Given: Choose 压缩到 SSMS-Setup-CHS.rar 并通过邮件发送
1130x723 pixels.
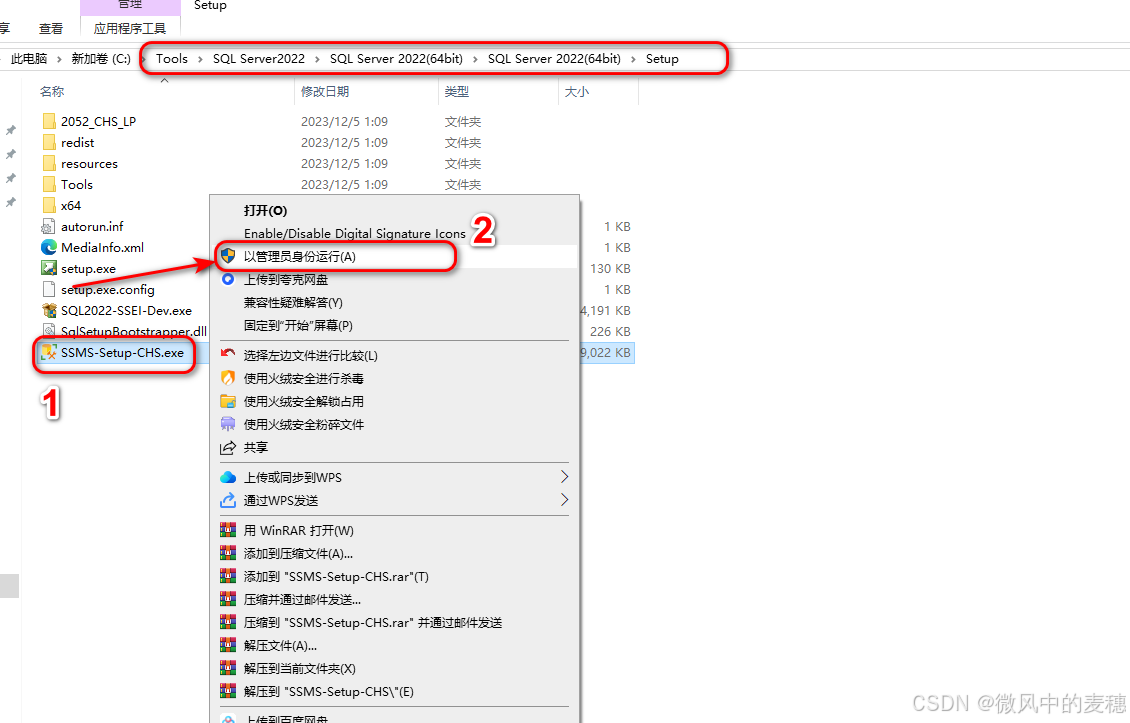Looking at the screenshot, I should coord(373,622).
